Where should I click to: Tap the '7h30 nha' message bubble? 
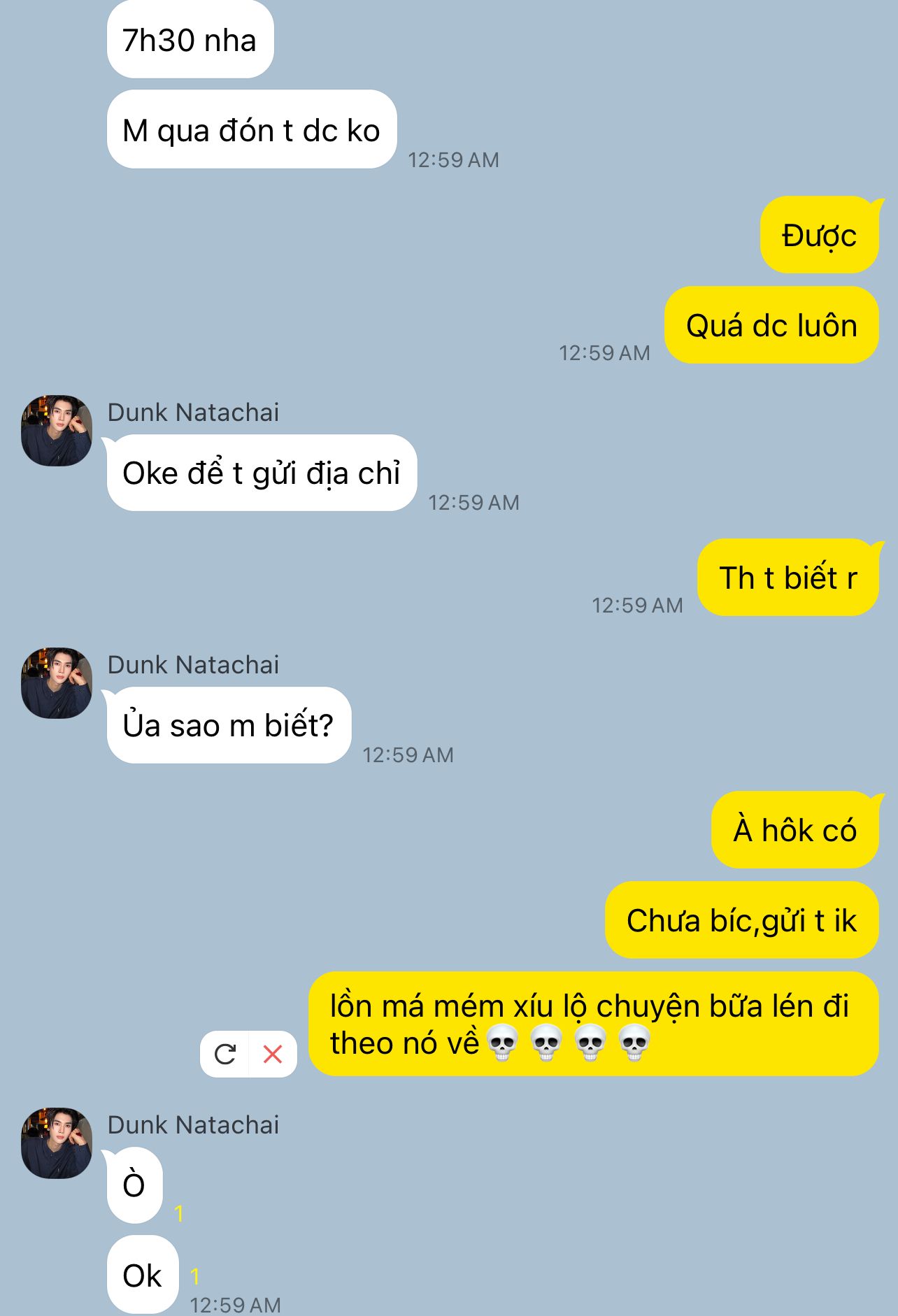click(190, 40)
